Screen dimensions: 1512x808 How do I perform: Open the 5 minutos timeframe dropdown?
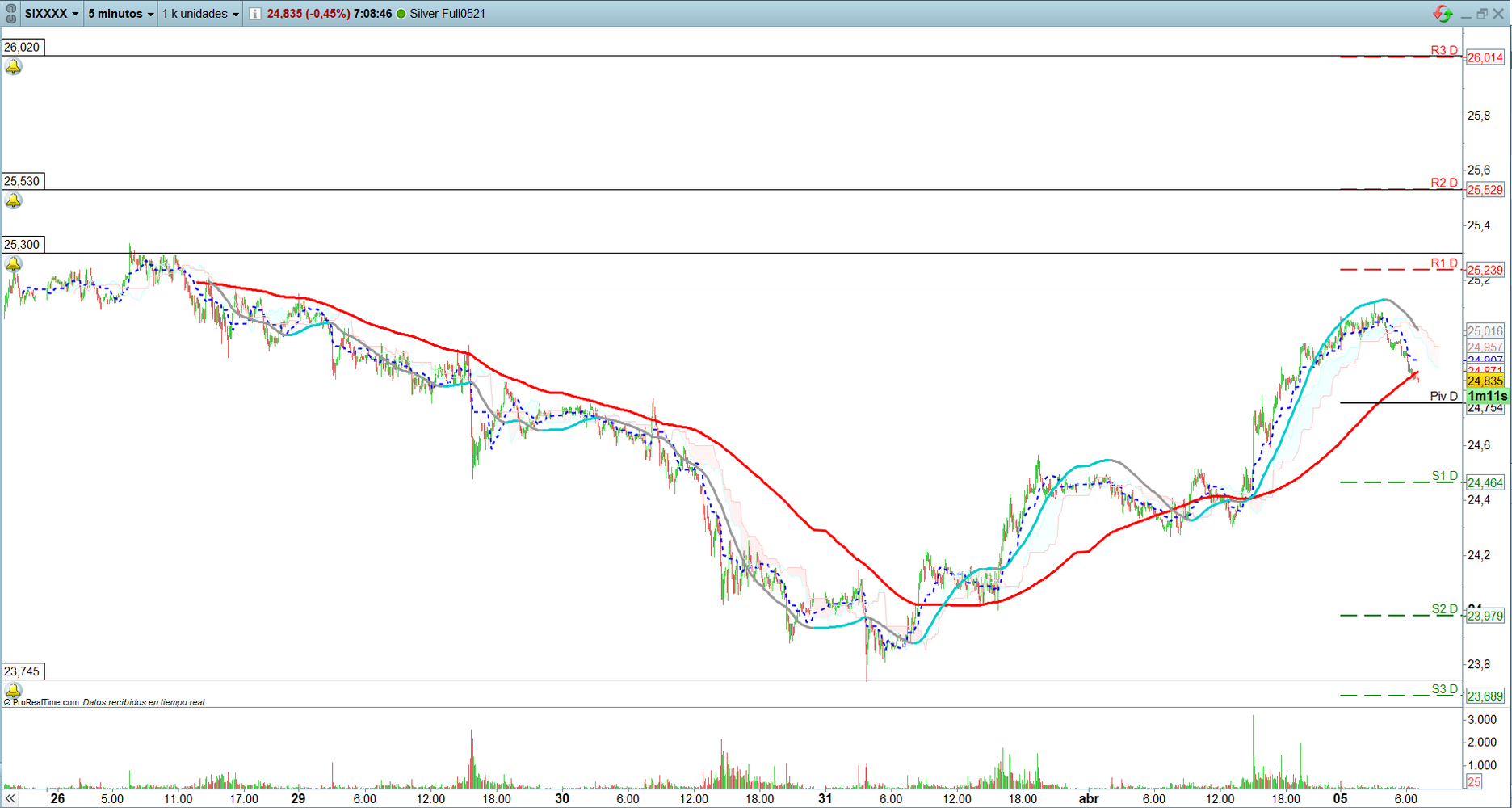(120, 14)
